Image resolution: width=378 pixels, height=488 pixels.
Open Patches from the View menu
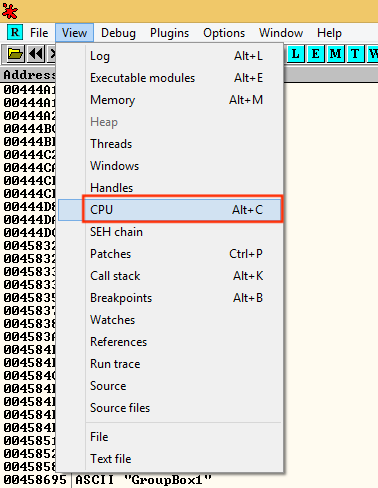170,254
